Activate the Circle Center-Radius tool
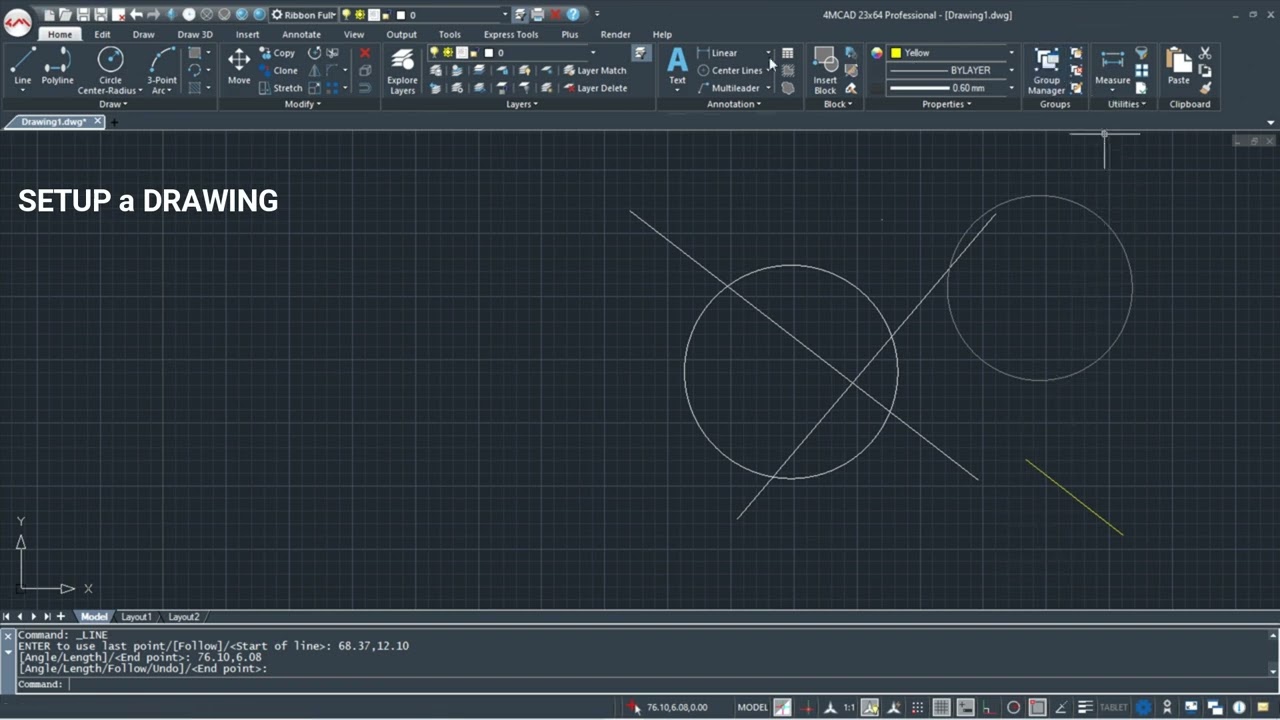The height and width of the screenshot is (720, 1280). click(x=110, y=70)
